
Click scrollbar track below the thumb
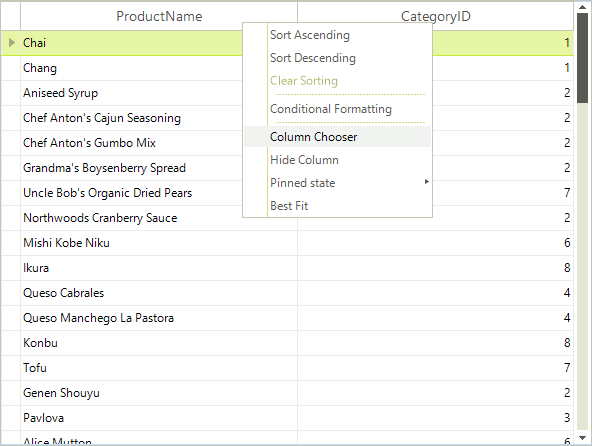tap(583, 267)
